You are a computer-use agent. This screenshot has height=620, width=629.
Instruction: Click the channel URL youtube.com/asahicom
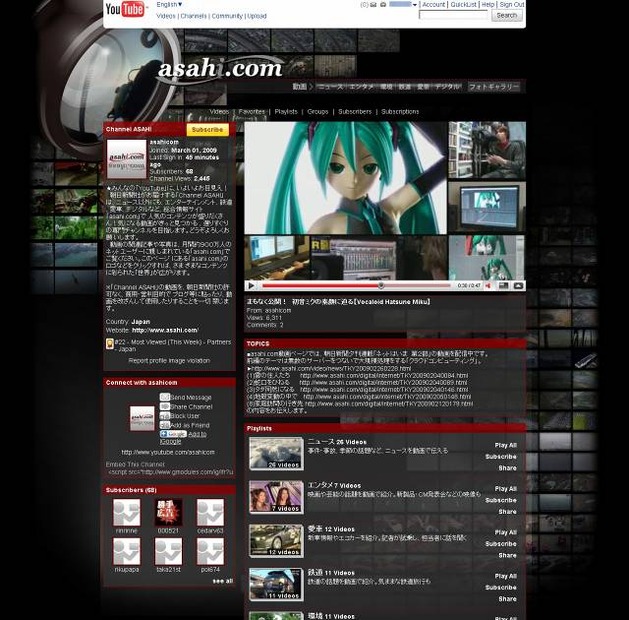pos(168,452)
